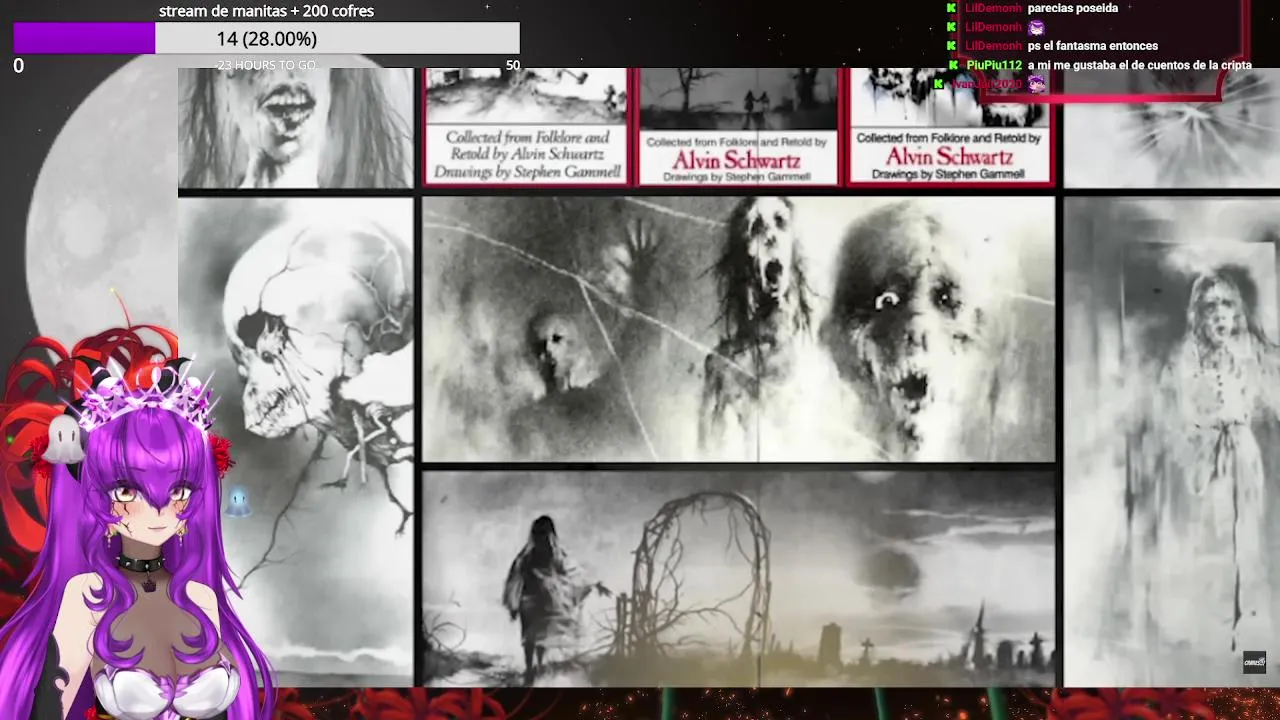This screenshot has width=1280, height=720.
Task: Click the "14 (28.00%)" goal progress text
Action: tap(266, 39)
